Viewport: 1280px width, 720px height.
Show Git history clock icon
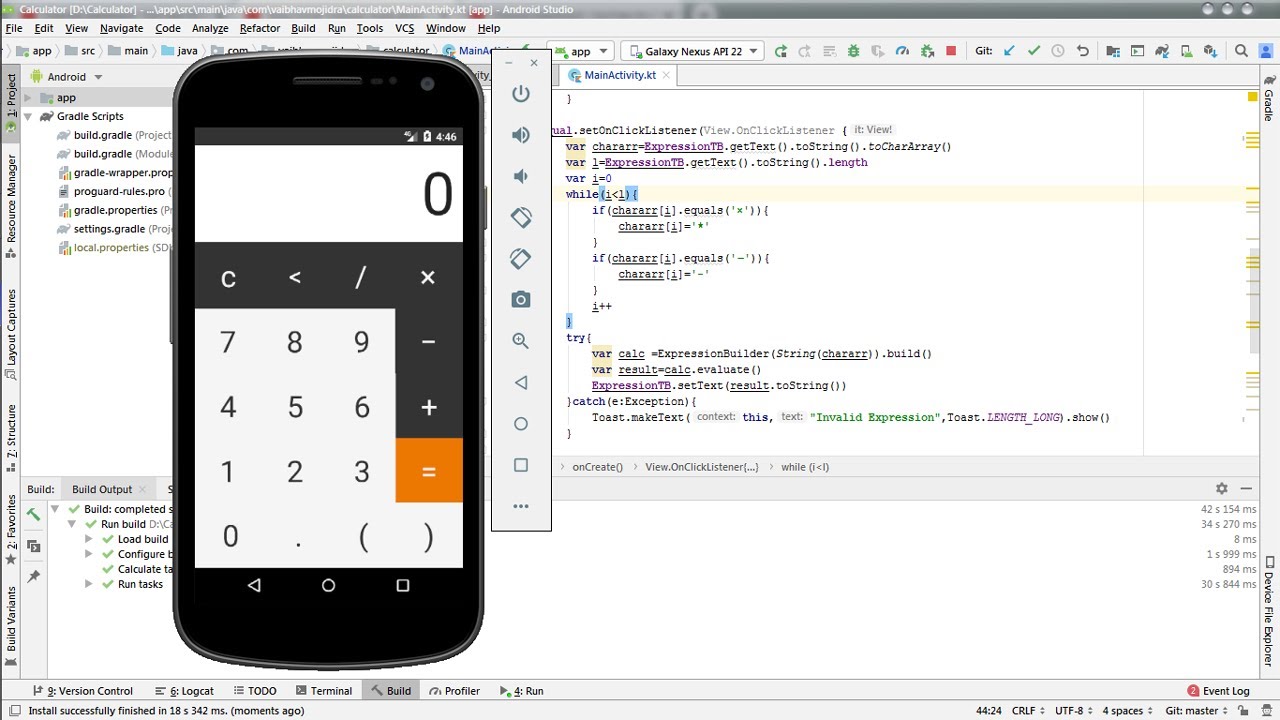point(1058,51)
